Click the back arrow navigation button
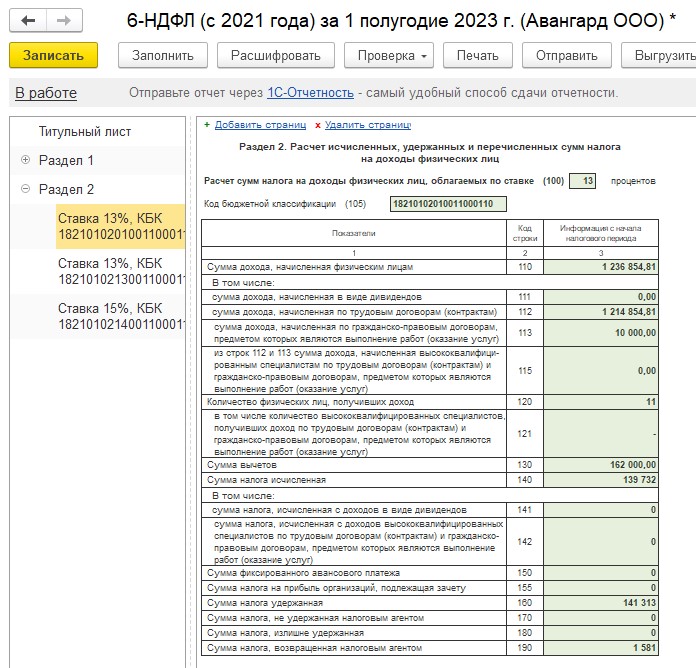 [x=28, y=20]
